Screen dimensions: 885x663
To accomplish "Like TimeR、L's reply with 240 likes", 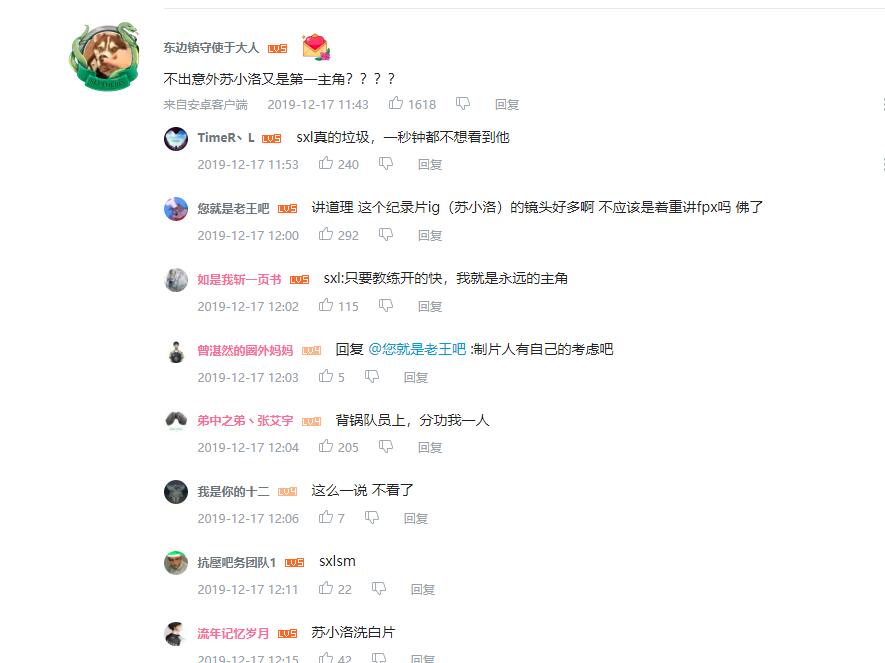I will [x=326, y=164].
